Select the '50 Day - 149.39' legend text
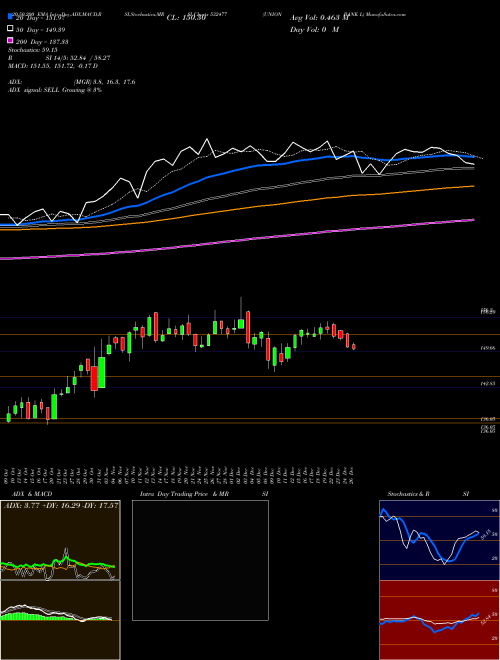Image resolution: width=500 pixels, height=660 pixels. 41,30
